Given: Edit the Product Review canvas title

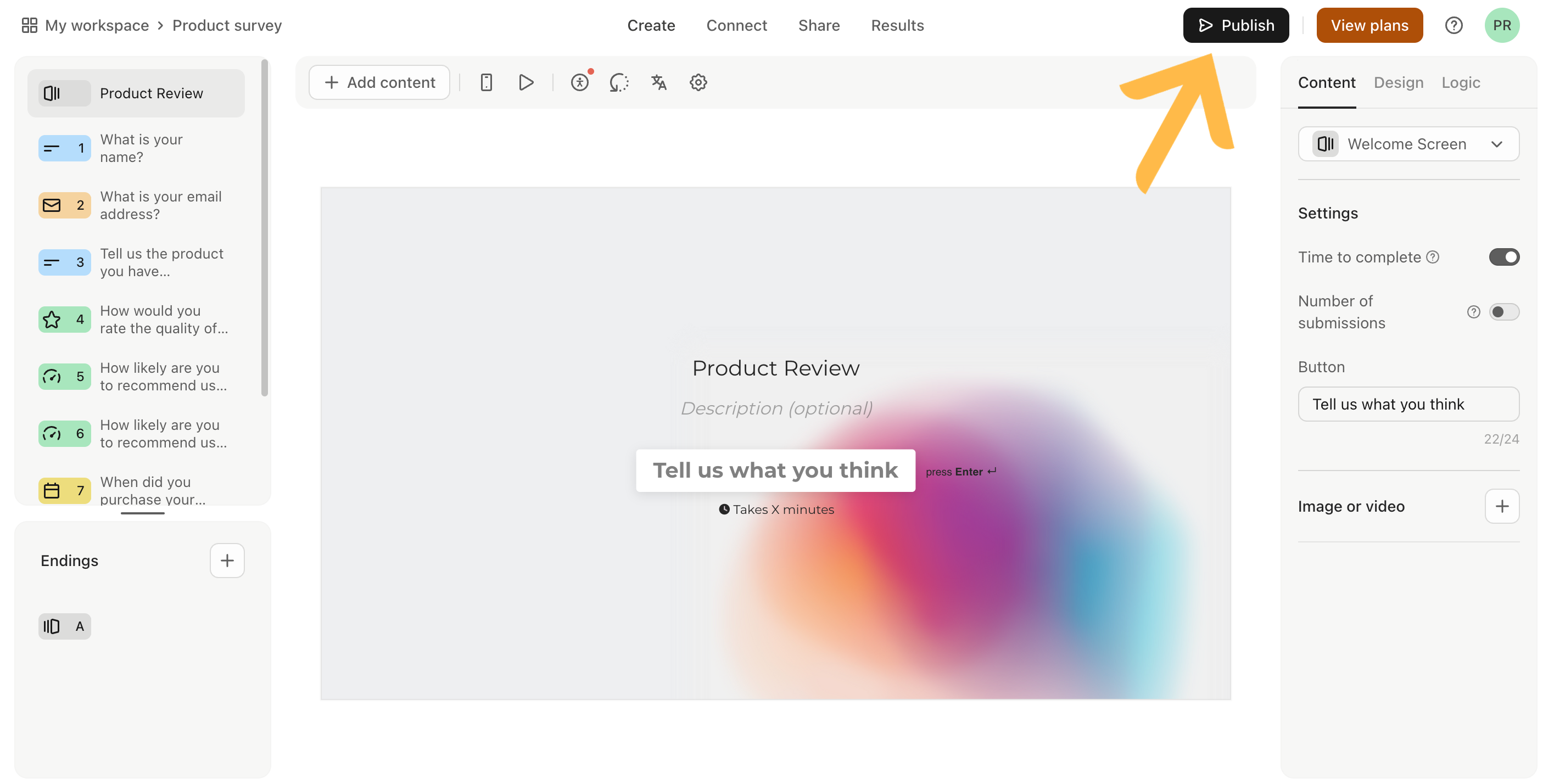Looking at the screenshot, I should [x=776, y=368].
